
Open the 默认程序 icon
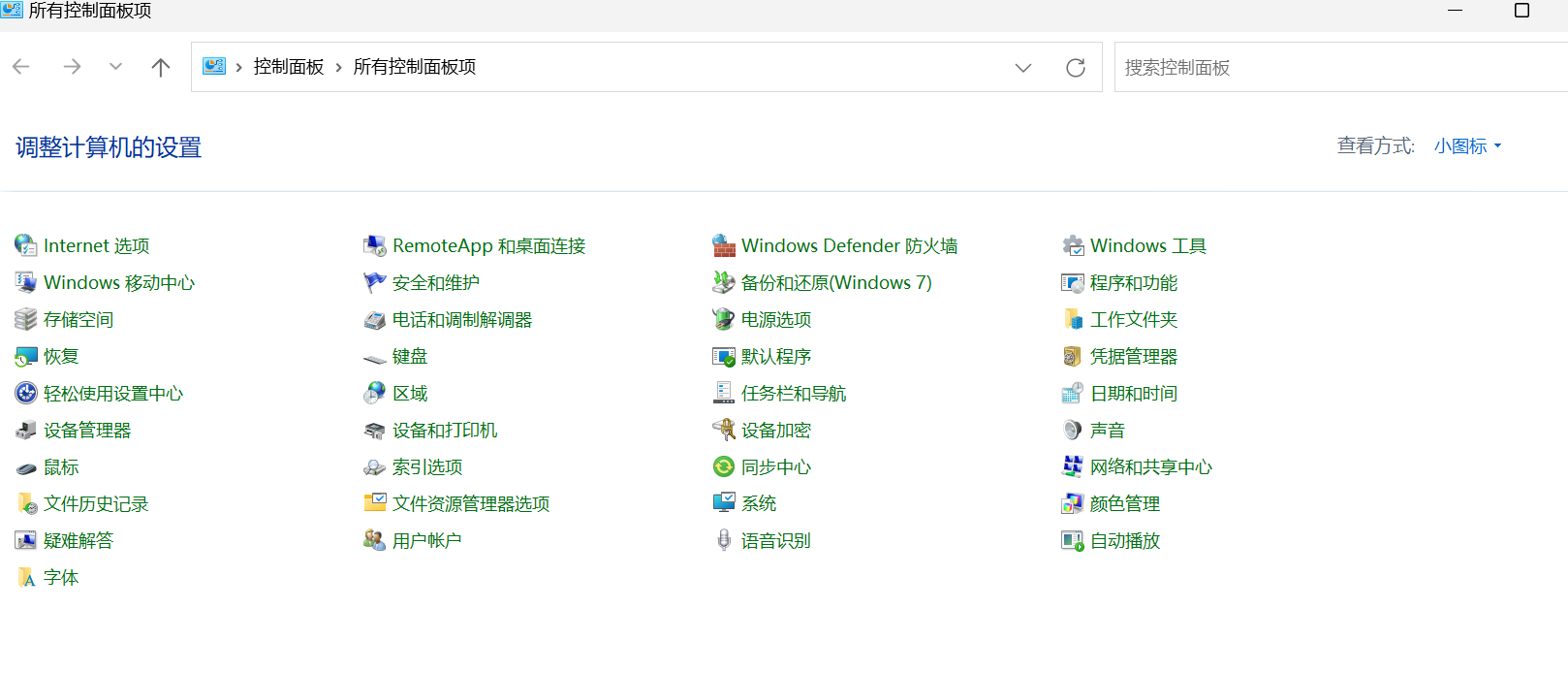(x=724, y=356)
